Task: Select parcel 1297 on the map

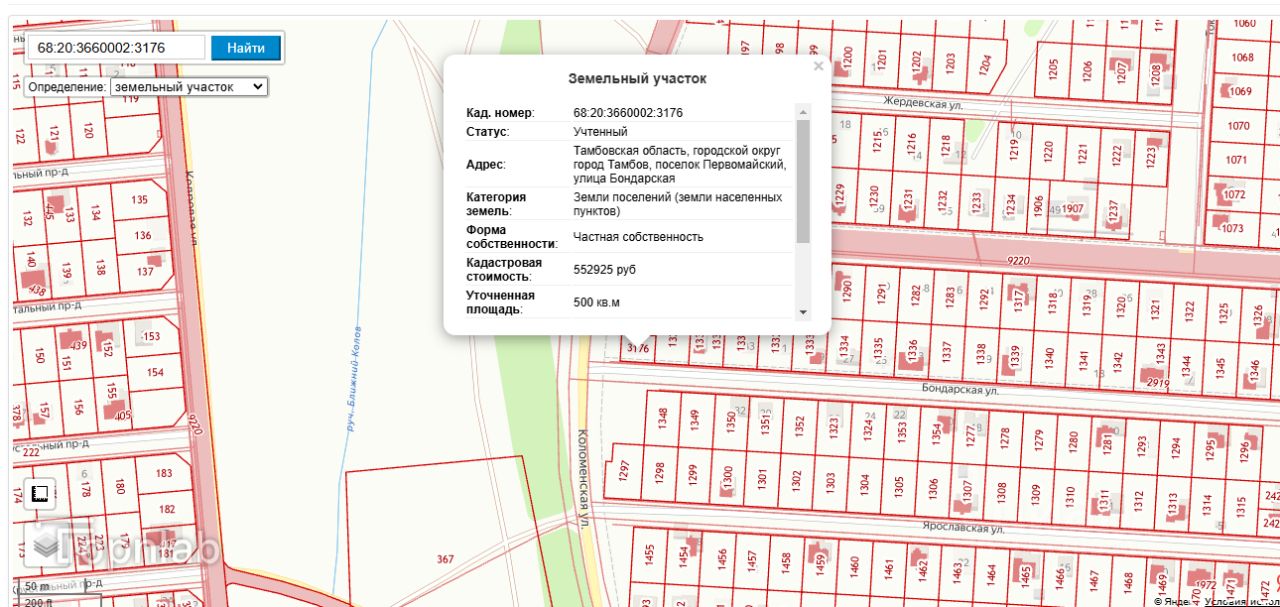Action: tap(624, 472)
